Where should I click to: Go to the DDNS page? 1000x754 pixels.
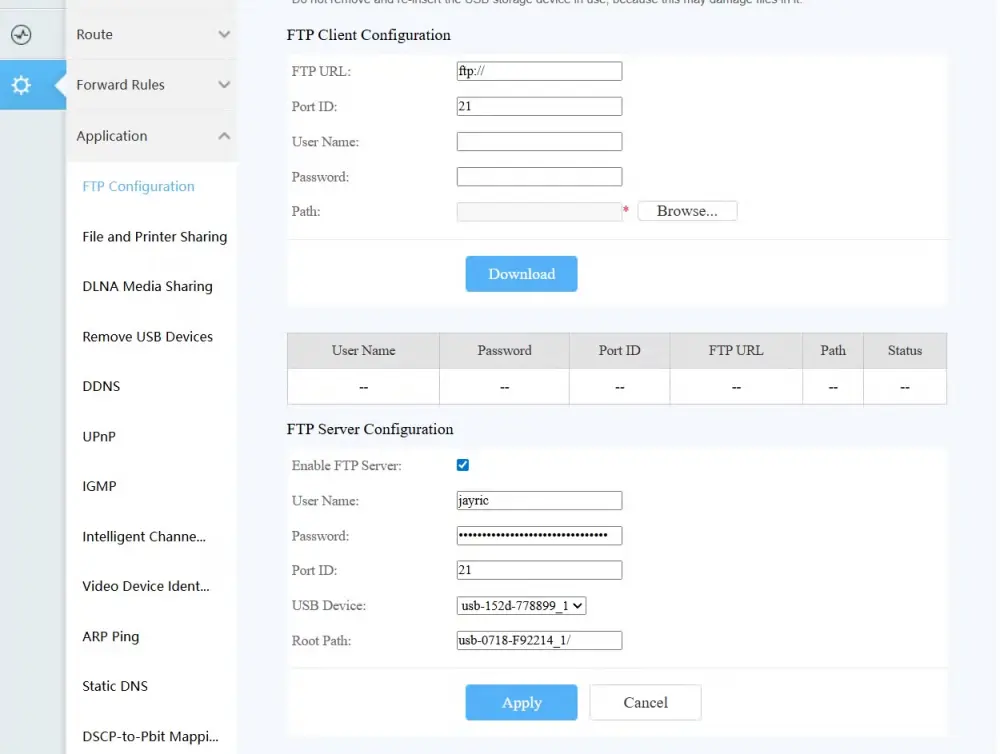(101, 387)
